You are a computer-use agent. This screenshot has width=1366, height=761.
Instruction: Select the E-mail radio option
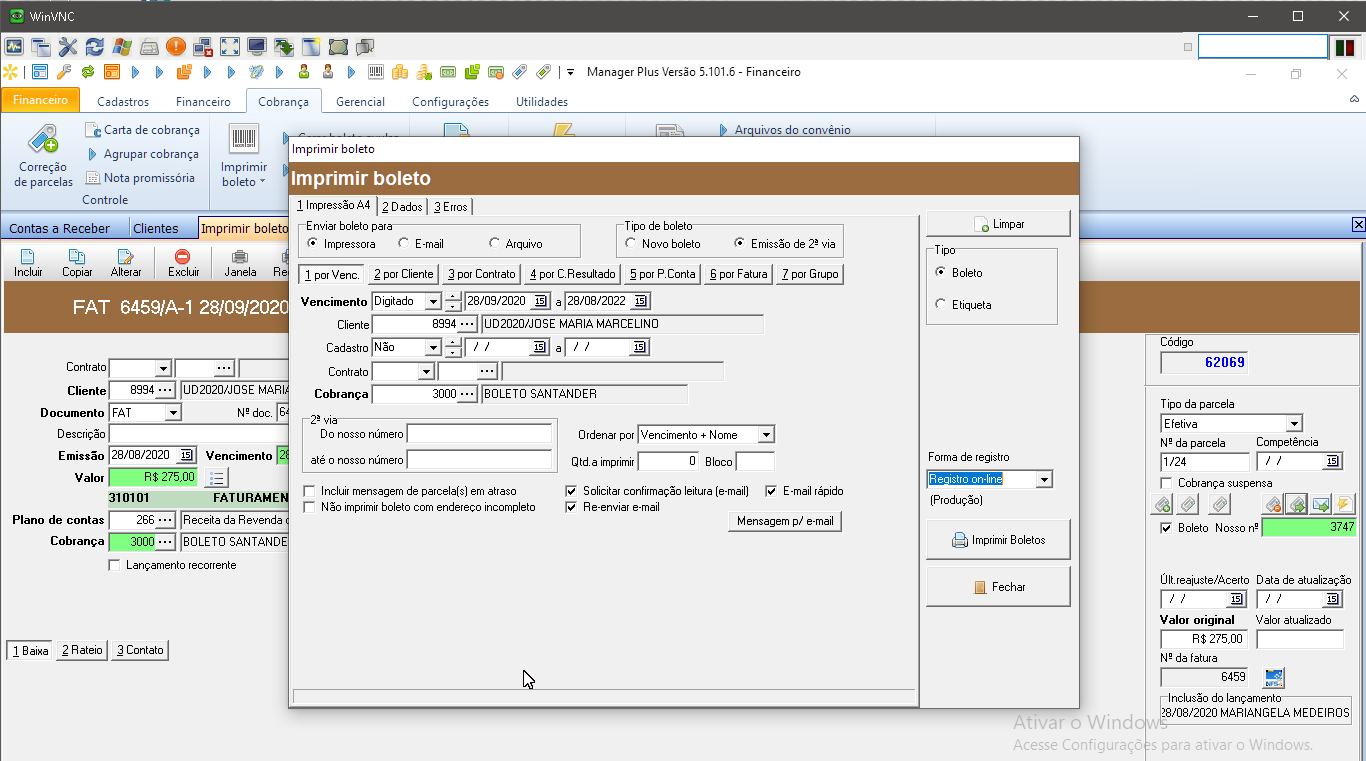tap(404, 243)
